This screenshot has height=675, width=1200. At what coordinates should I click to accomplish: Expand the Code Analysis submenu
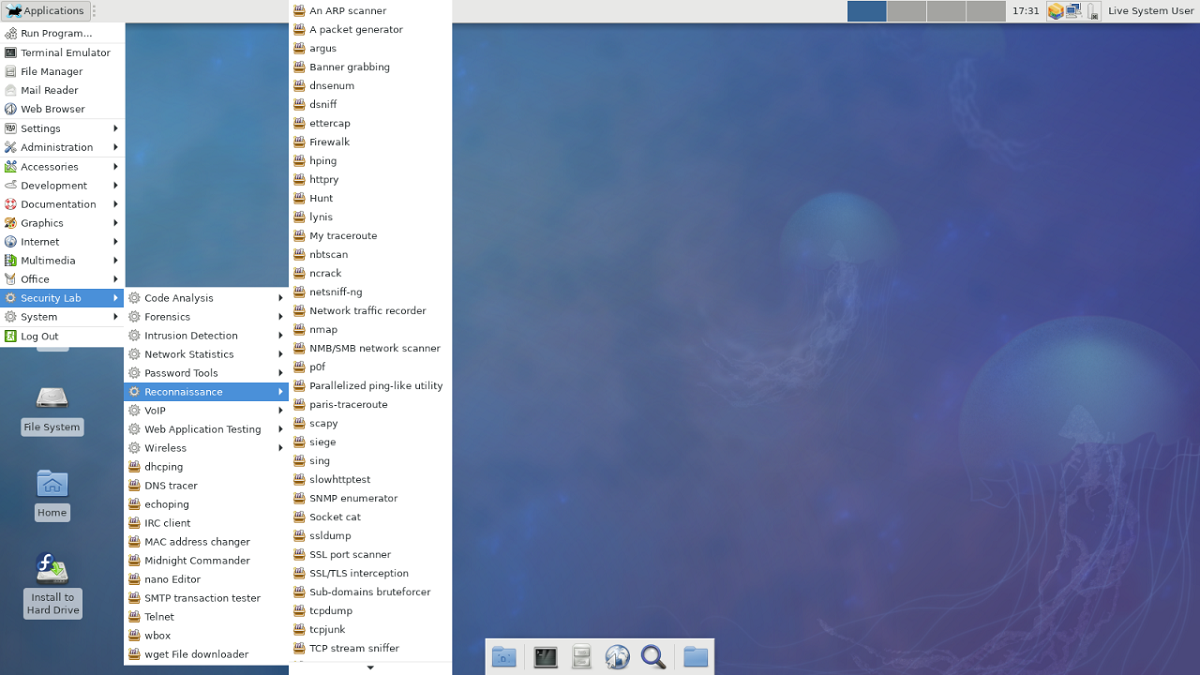[x=206, y=298]
